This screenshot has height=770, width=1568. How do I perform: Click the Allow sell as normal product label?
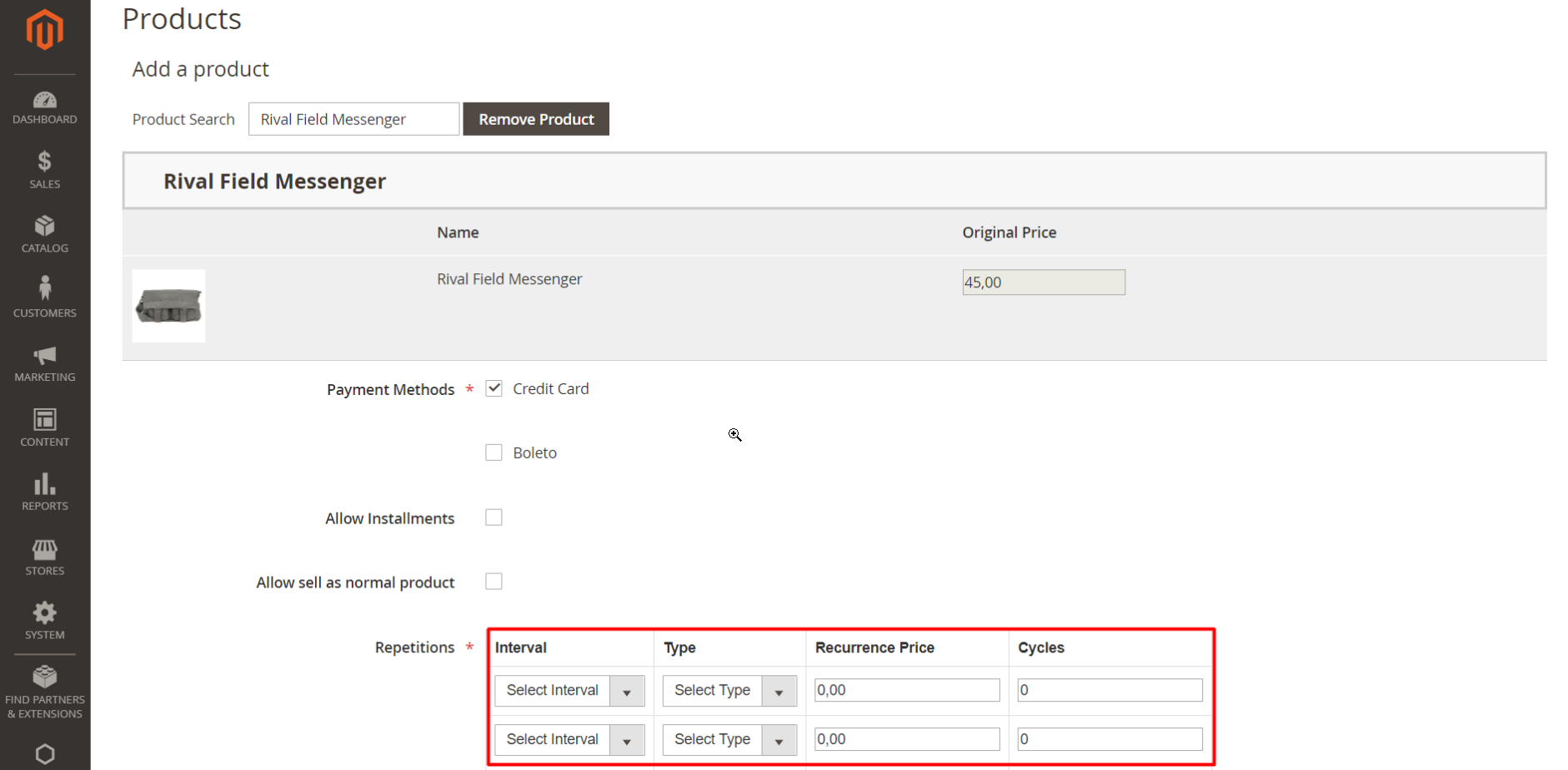pos(355,582)
